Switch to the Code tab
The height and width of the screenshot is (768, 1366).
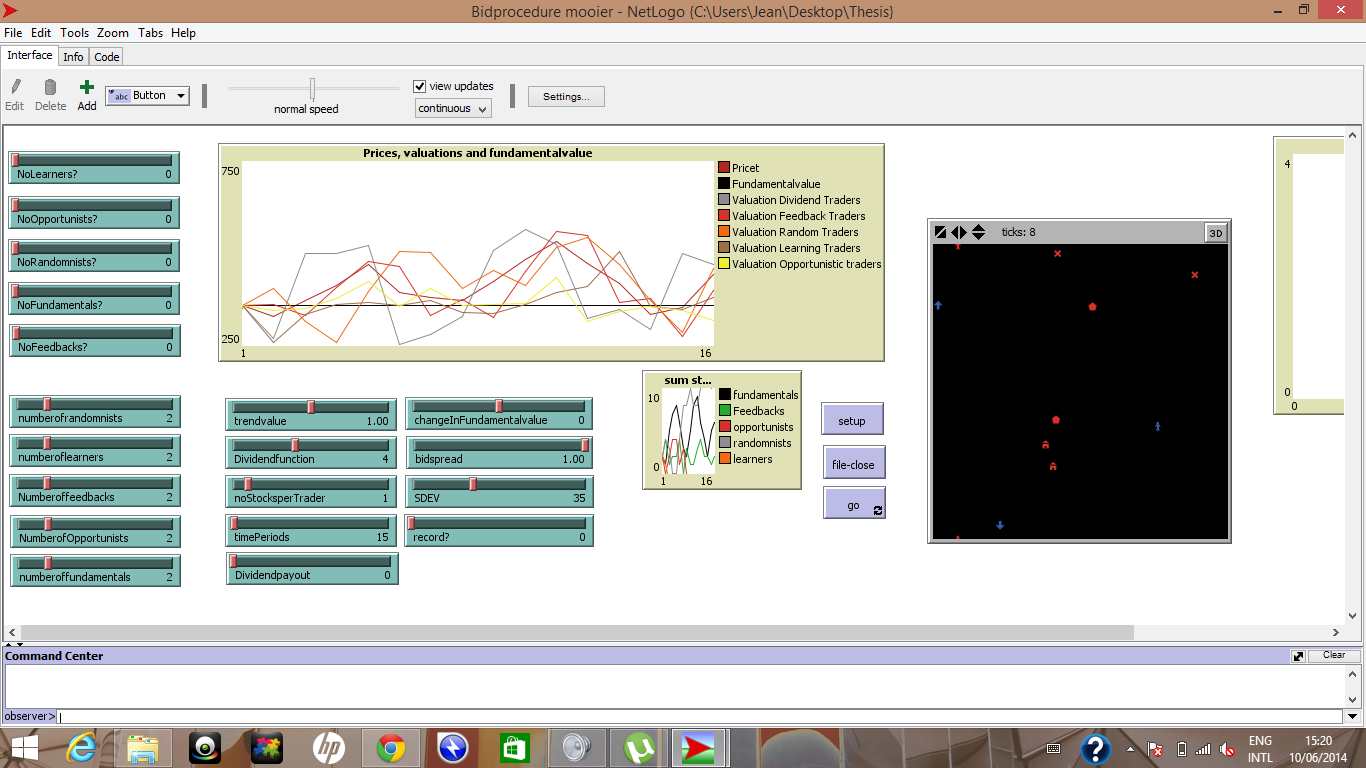tap(107, 57)
